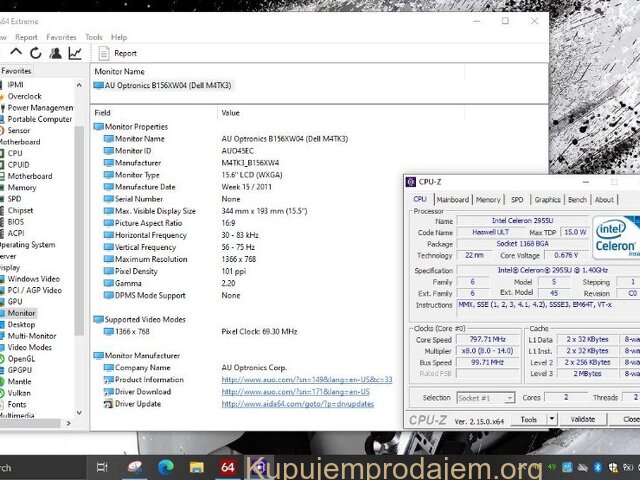The image size is (640, 480).
Task: Click the Report button in toolbar
Action: click(x=118, y=53)
